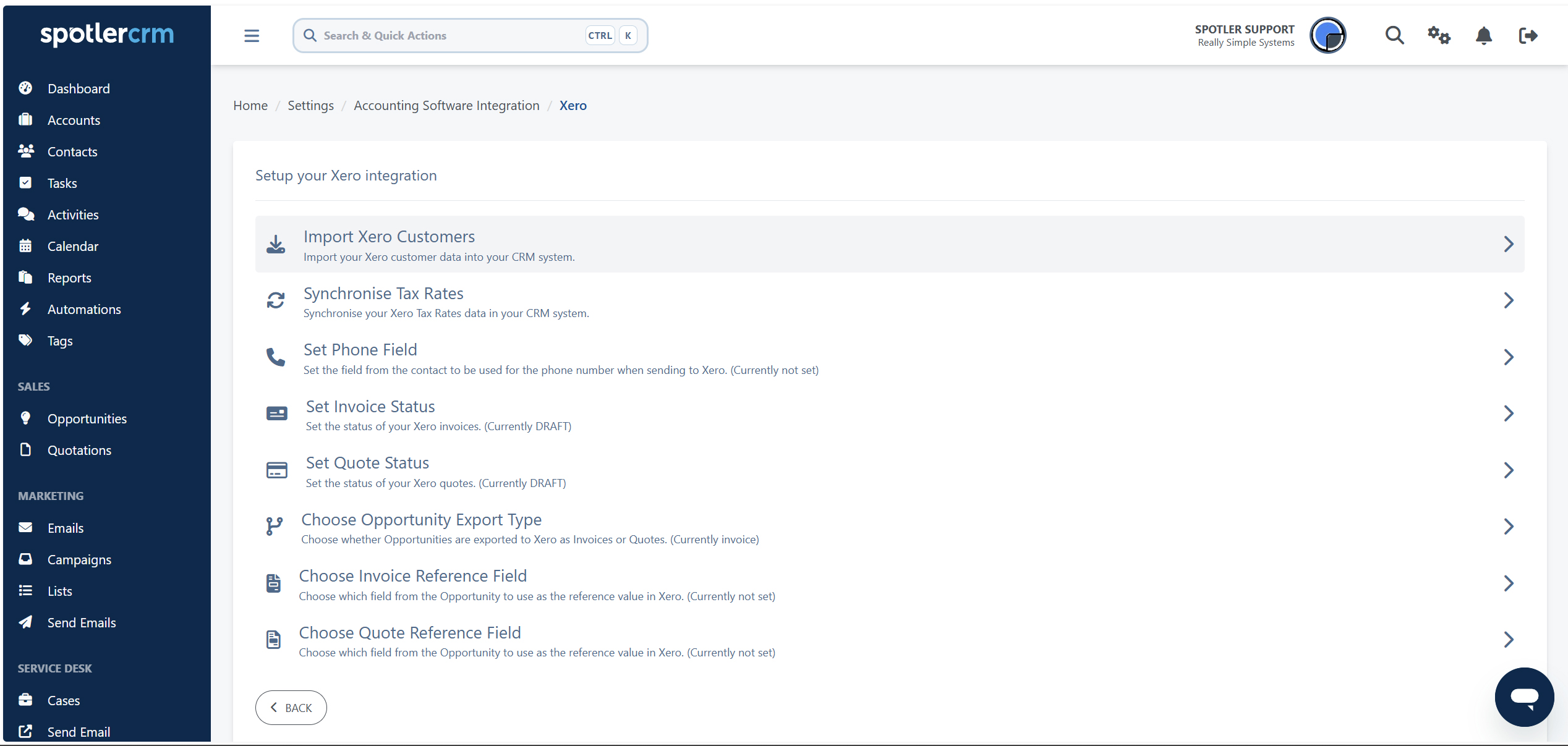Open the notifications bell icon
The height and width of the screenshot is (746, 1568).
click(x=1484, y=35)
